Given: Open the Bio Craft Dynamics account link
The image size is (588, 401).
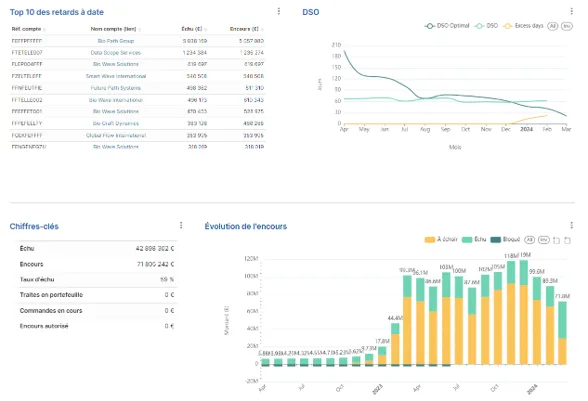Looking at the screenshot, I should click(x=116, y=123).
